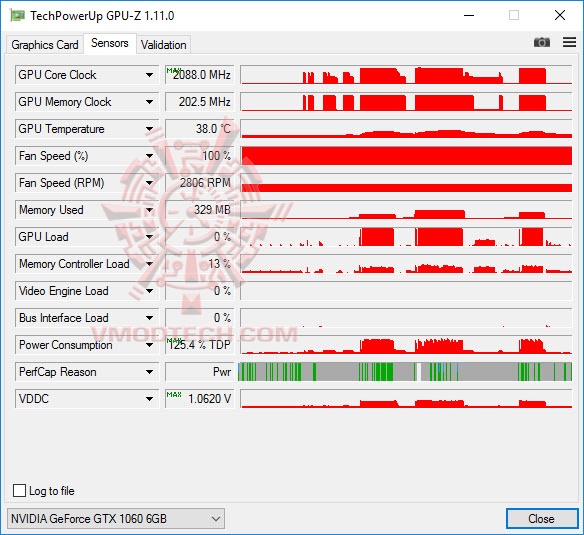
Task: Click the GPU Temperature history graph
Action: (406, 129)
